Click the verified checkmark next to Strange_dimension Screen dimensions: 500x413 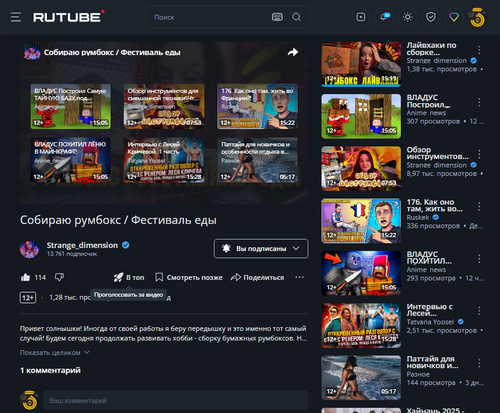(126, 245)
